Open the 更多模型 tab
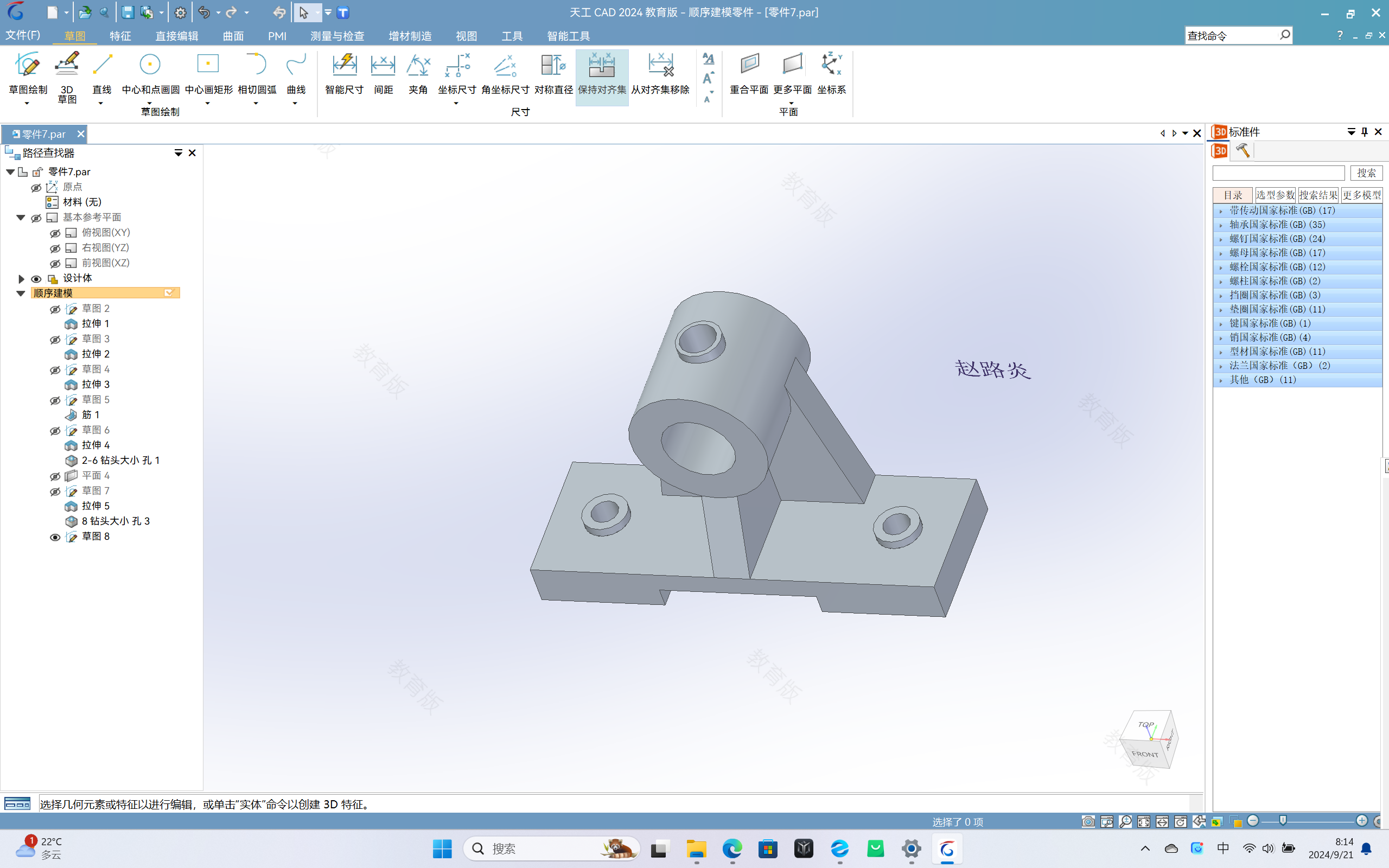 [1361, 195]
